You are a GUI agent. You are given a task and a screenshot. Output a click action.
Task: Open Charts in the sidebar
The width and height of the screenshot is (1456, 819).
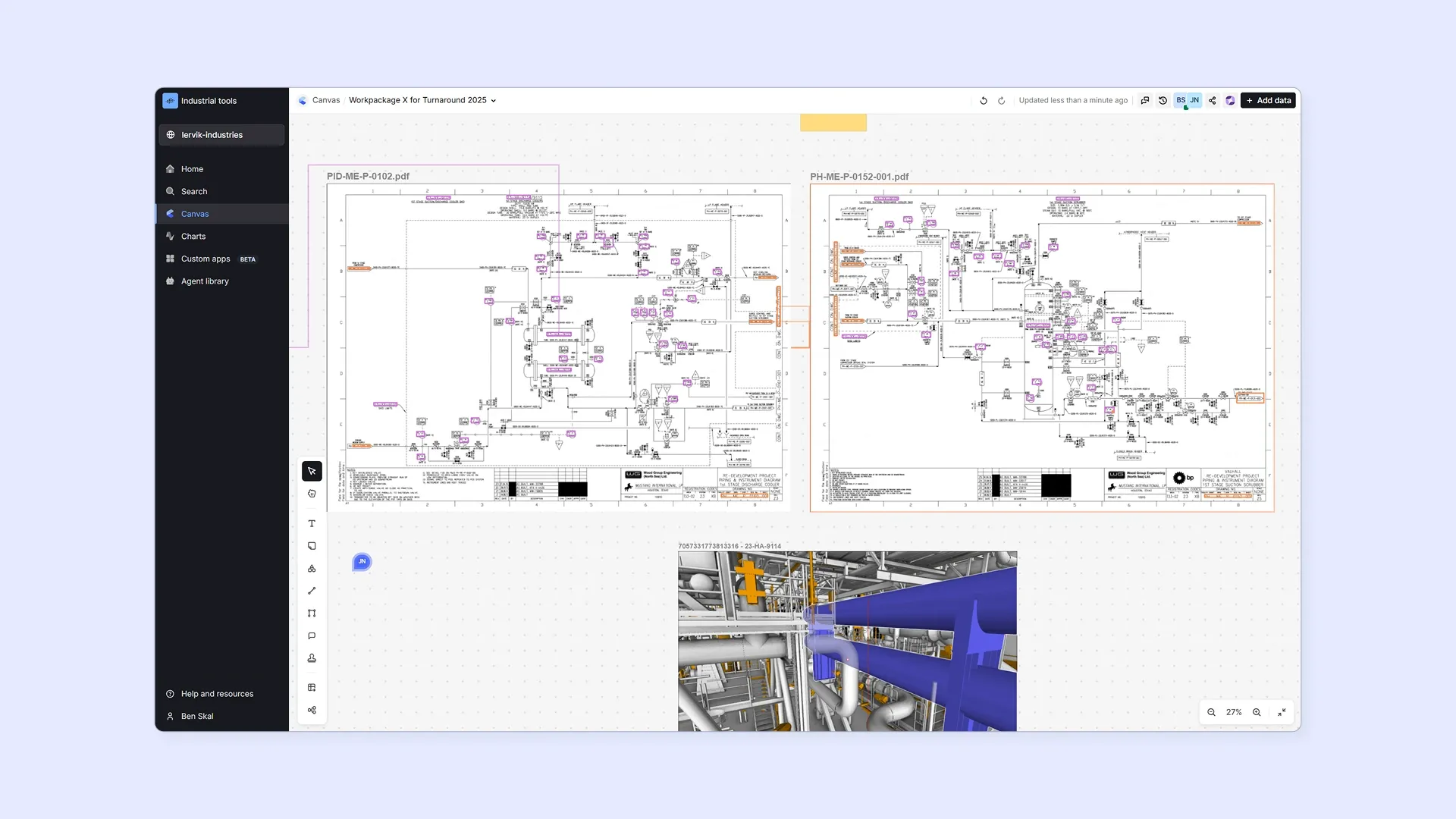[x=221, y=237]
